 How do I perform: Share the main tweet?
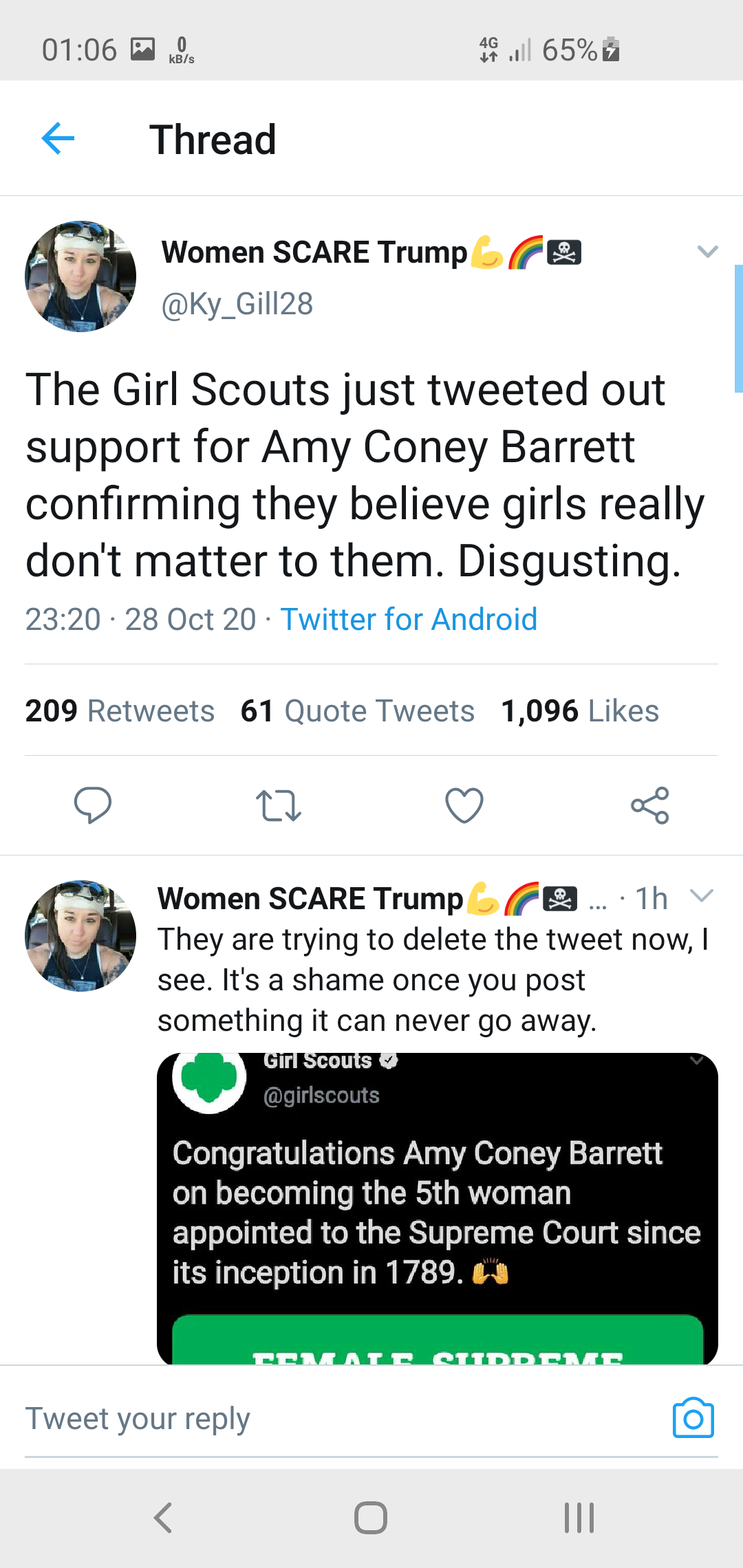coord(650,805)
